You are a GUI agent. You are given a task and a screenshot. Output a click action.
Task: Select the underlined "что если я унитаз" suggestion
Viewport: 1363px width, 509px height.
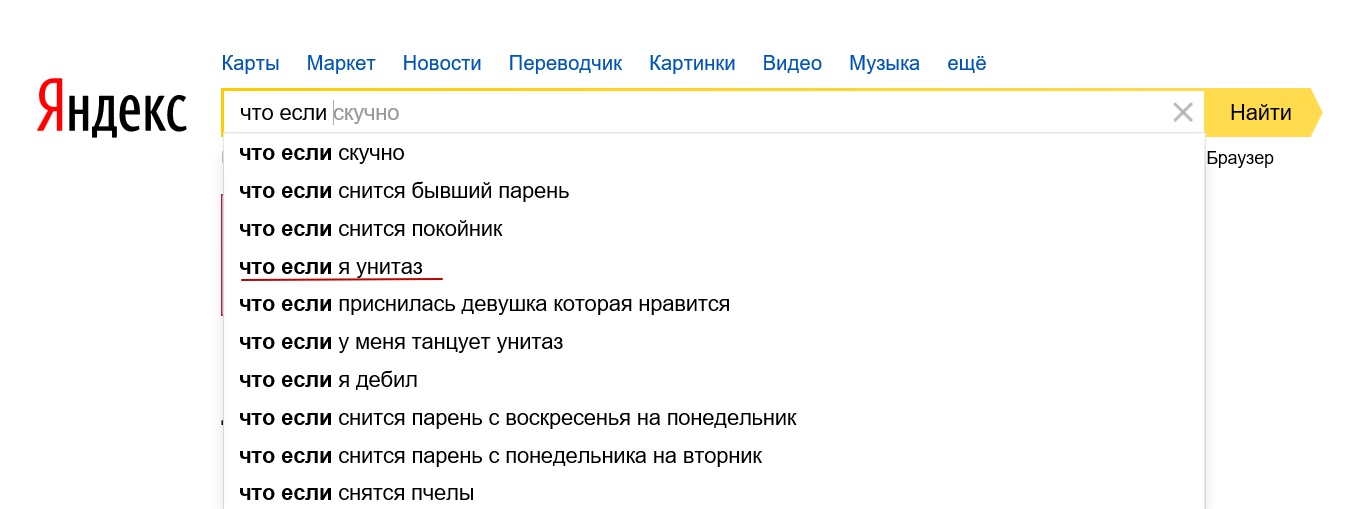click(x=714, y=267)
